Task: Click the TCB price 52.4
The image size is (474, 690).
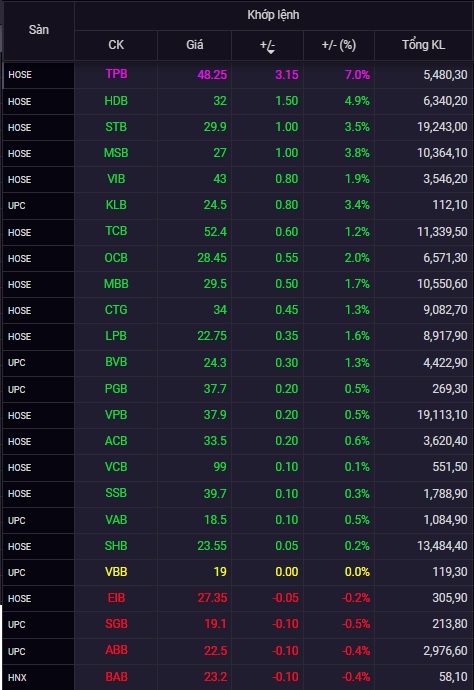Action: pos(215,231)
